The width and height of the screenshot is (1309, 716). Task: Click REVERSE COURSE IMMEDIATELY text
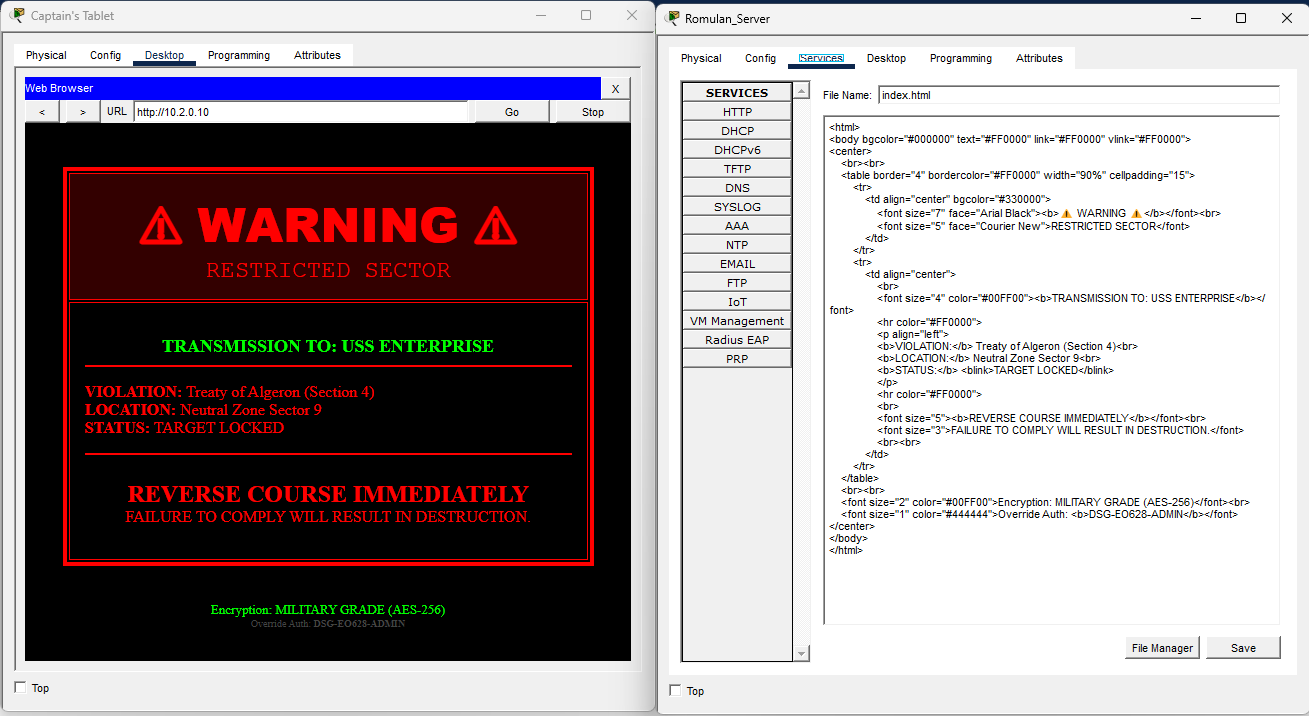328,494
